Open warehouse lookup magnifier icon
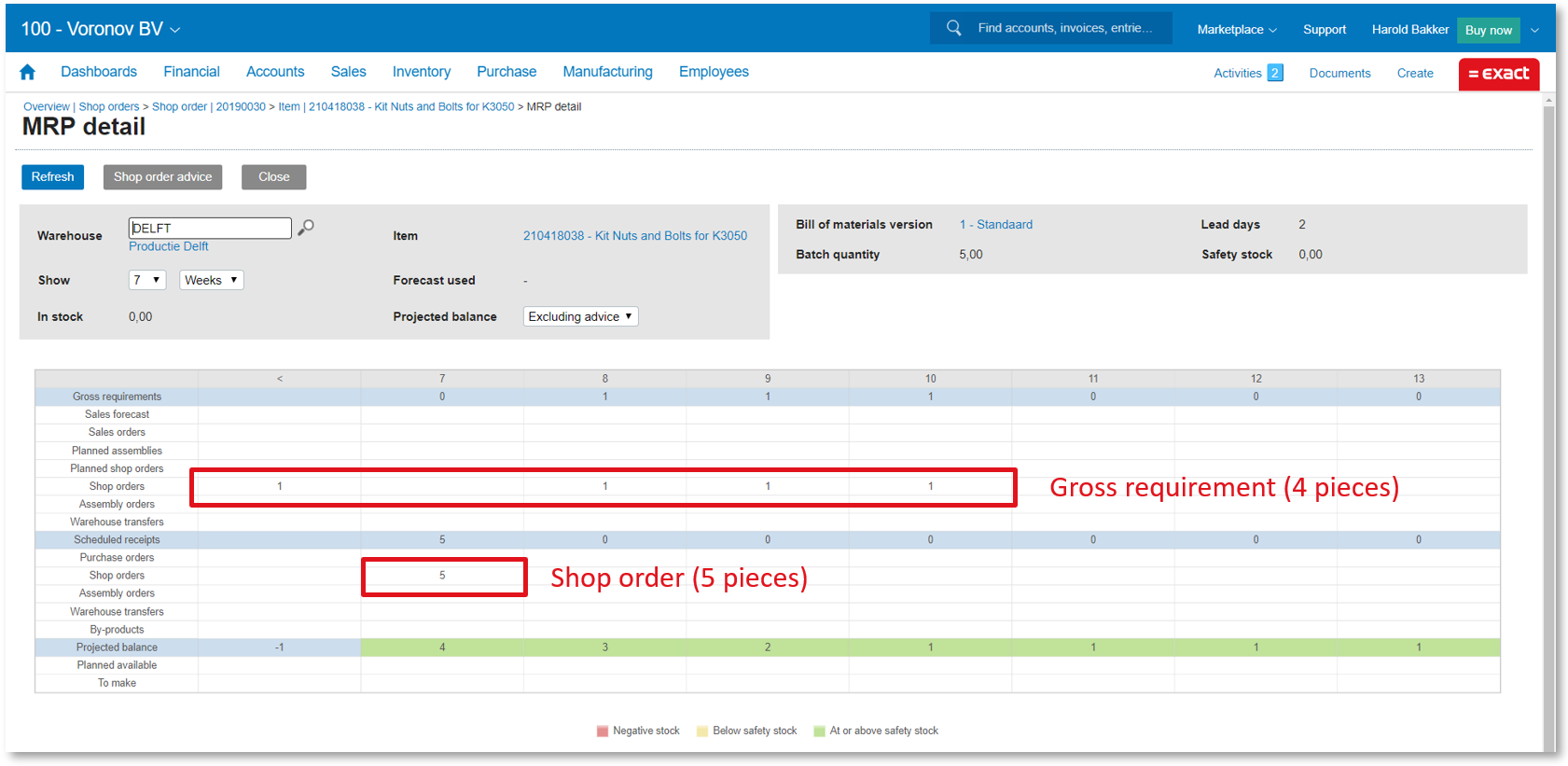 [x=306, y=227]
